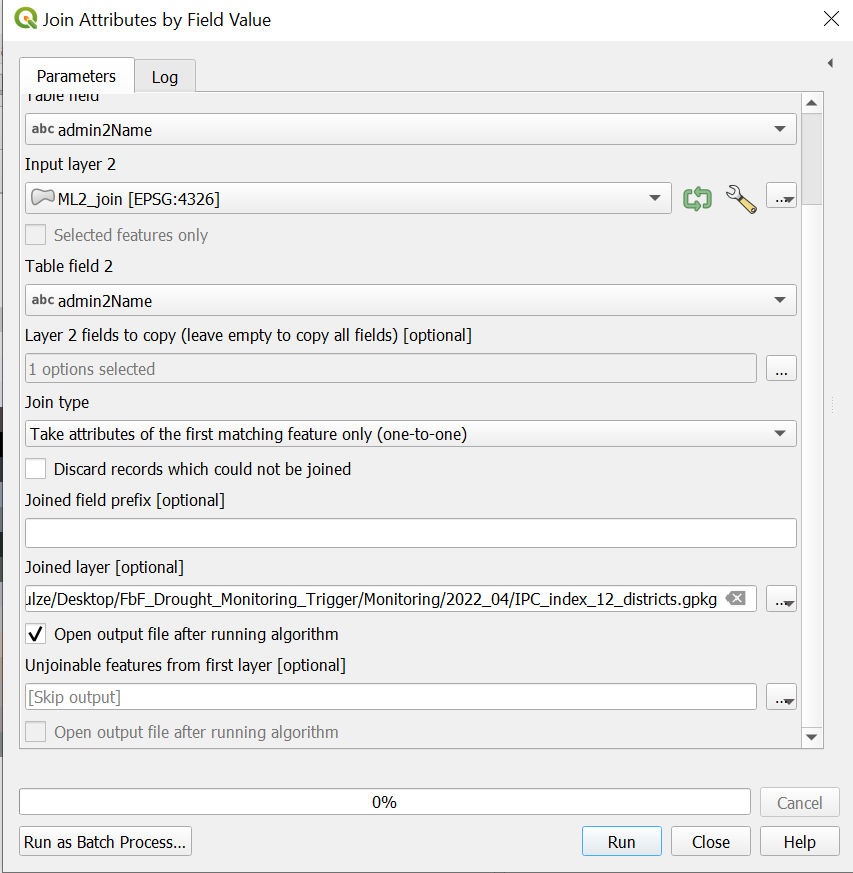The image size is (853, 873).
Task: Uncheck Open output file after running algorithm
Action: click(36, 634)
